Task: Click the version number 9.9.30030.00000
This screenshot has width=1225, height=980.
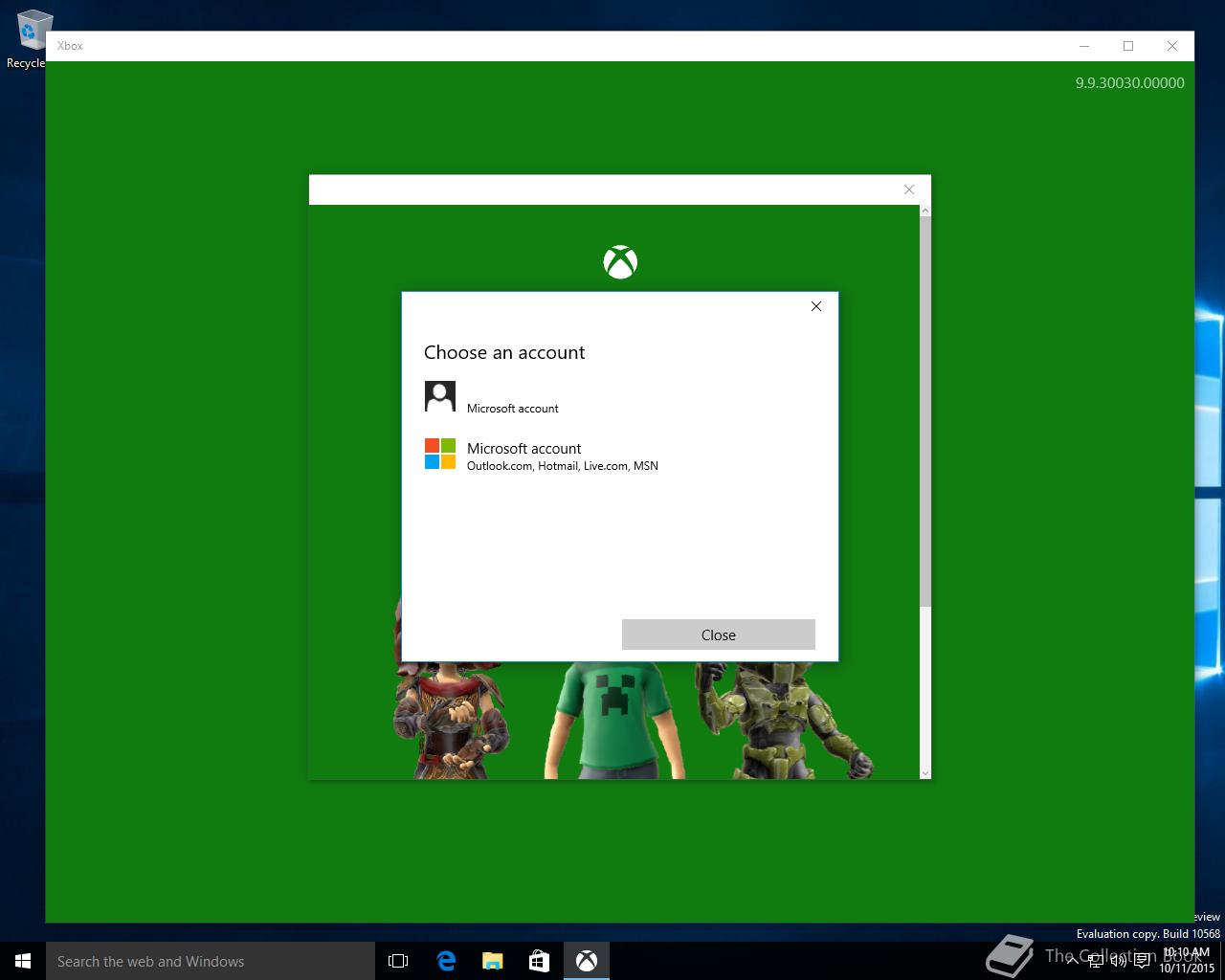Action: pyautogui.click(x=1129, y=83)
